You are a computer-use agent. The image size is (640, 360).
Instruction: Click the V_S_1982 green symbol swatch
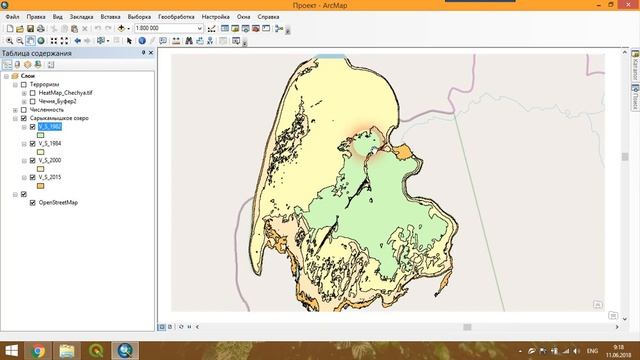40,135
